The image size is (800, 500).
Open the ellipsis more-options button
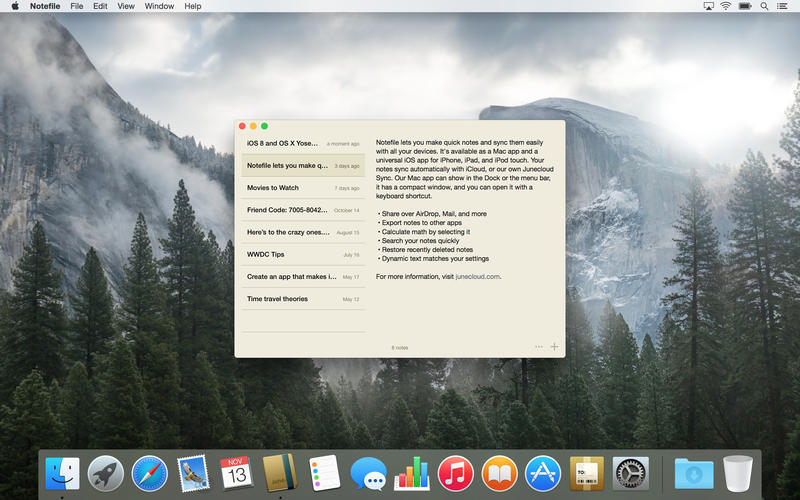539,347
